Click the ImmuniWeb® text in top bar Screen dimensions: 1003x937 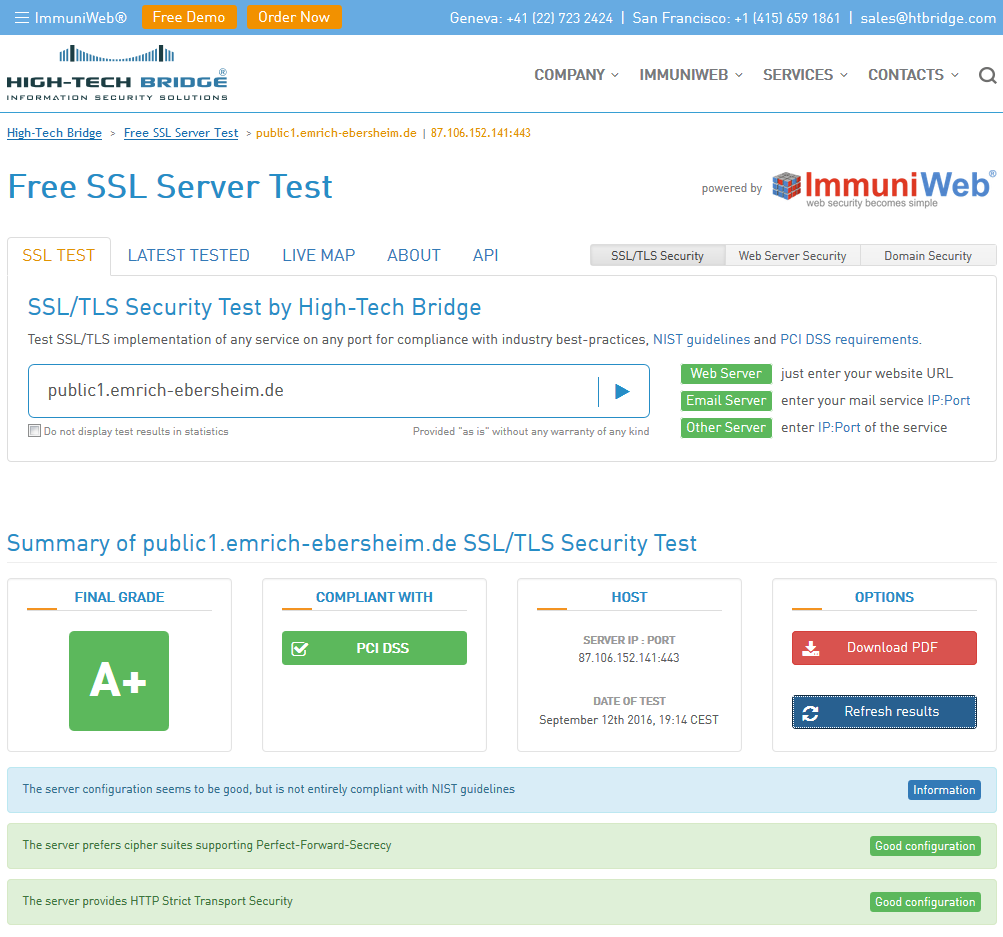point(81,17)
